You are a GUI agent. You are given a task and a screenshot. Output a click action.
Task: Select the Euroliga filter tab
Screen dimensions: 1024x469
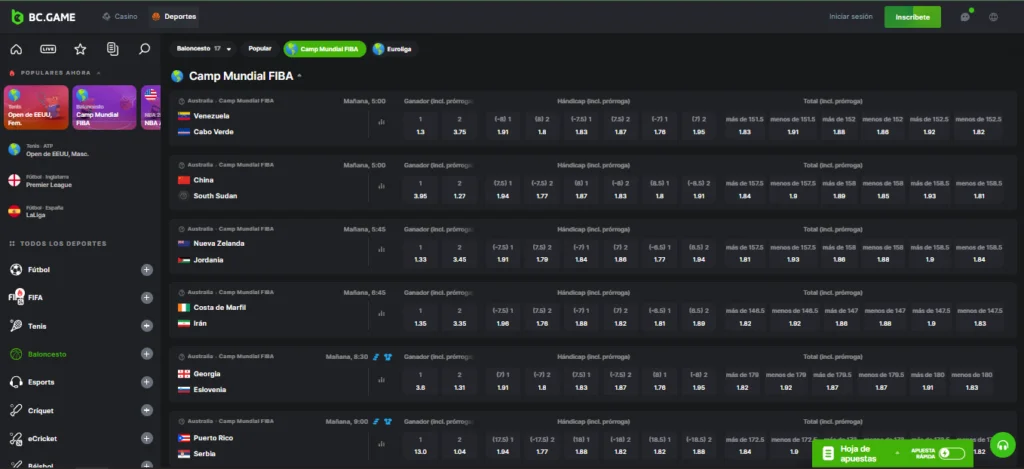coord(393,48)
